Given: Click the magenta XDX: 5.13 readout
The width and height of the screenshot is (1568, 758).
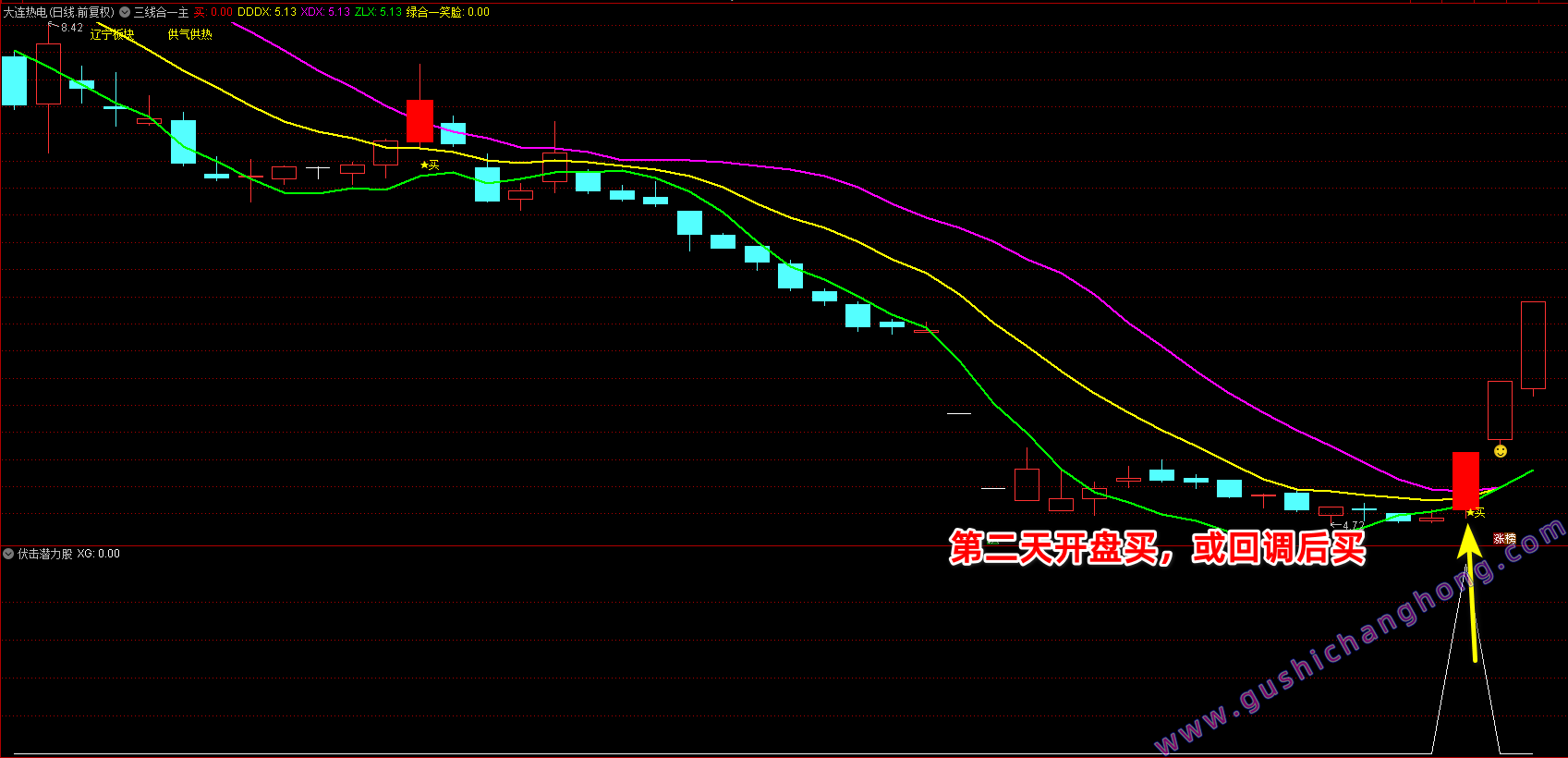Looking at the screenshot, I should point(325,12).
